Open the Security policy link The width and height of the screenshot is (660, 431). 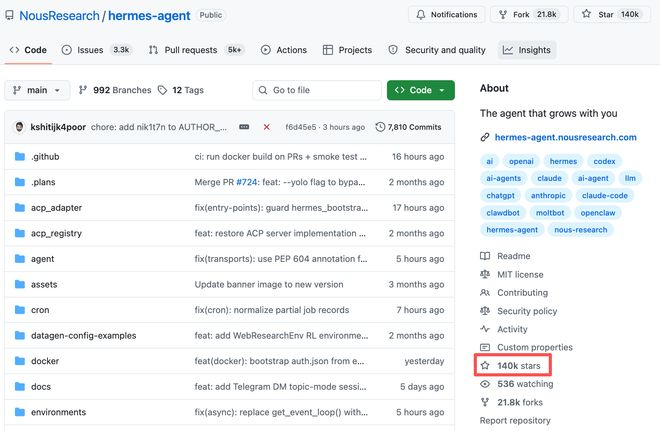[x=527, y=311]
